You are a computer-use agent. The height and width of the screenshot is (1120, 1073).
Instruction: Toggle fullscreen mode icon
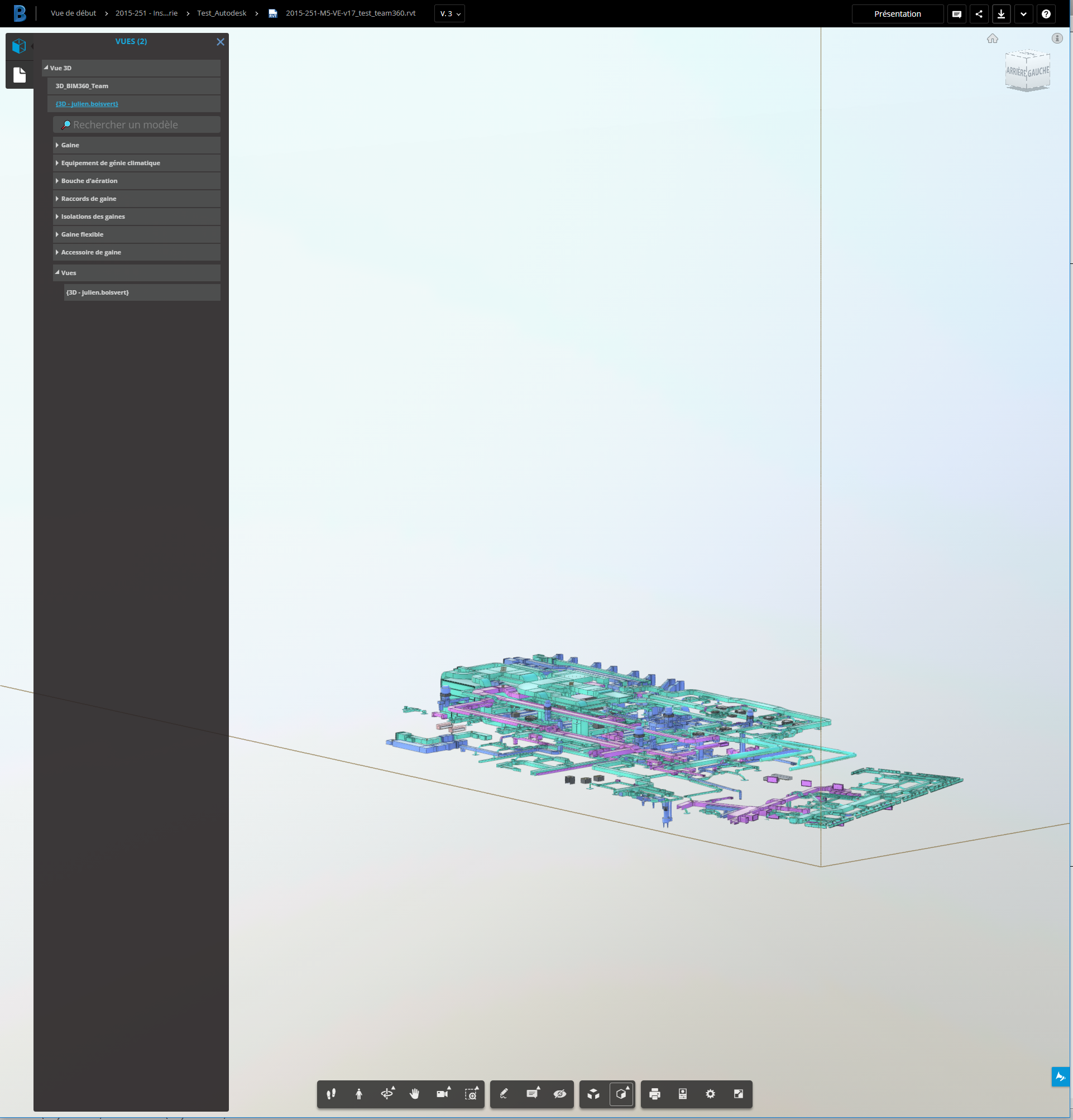point(739,1094)
